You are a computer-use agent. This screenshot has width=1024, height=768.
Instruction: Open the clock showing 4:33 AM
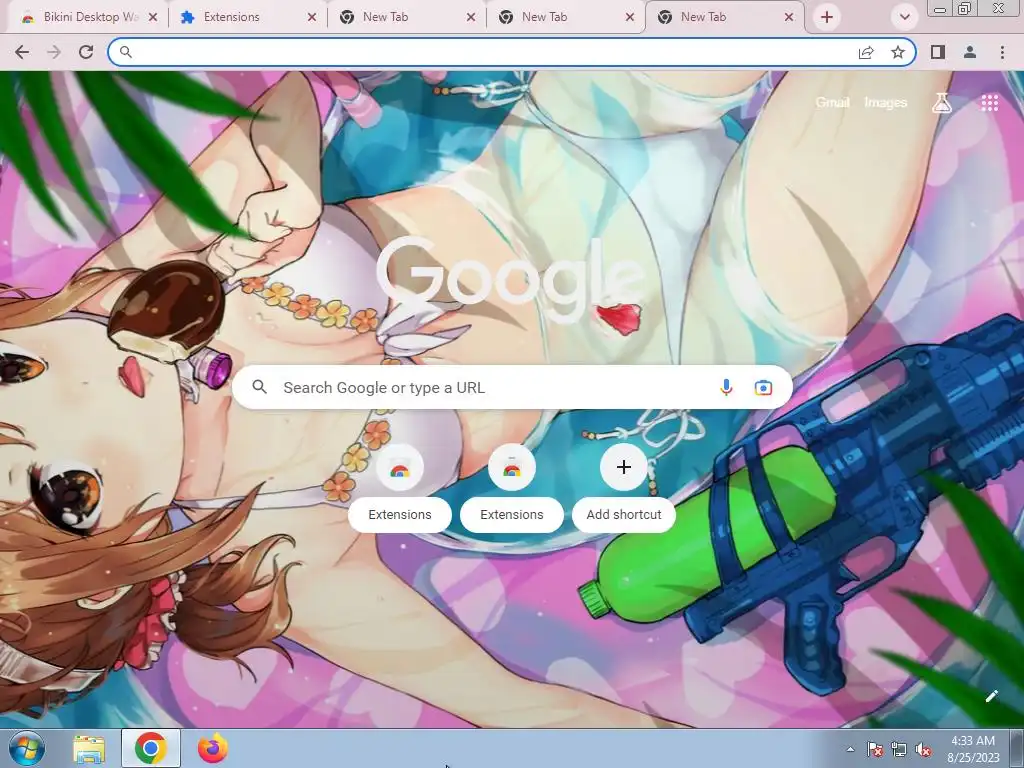(x=973, y=749)
